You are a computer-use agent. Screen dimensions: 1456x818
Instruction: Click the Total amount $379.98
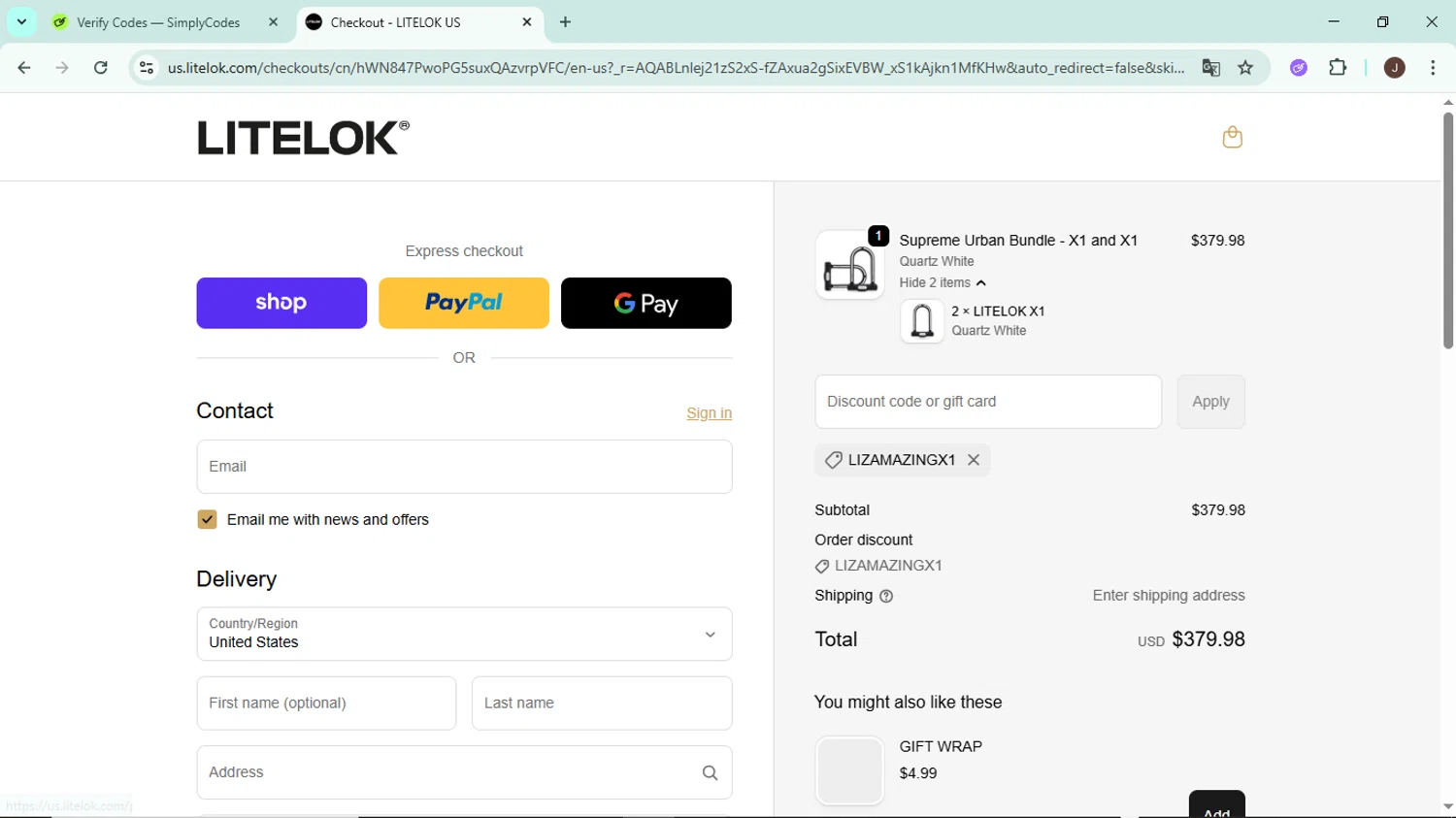click(x=1208, y=639)
